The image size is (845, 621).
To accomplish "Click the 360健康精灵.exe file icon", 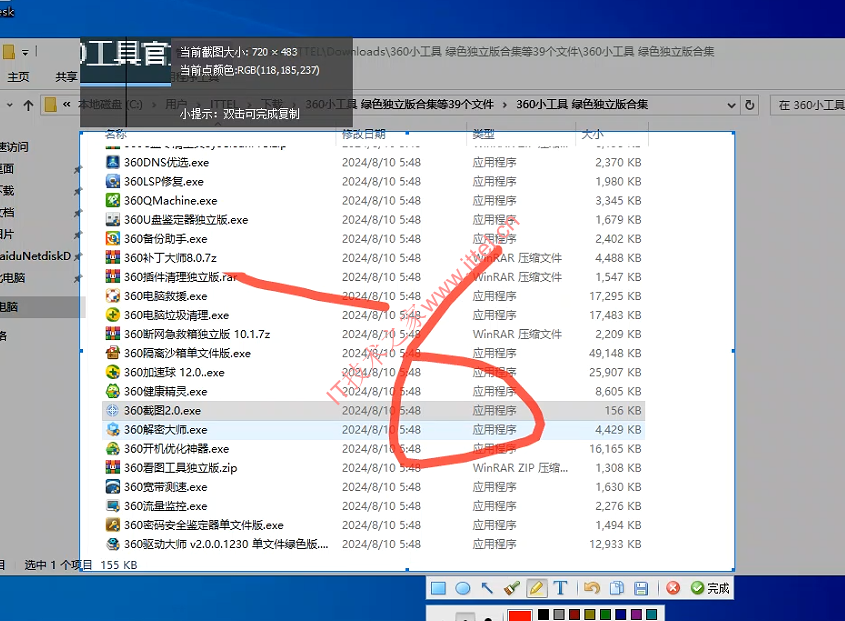I will (113, 391).
